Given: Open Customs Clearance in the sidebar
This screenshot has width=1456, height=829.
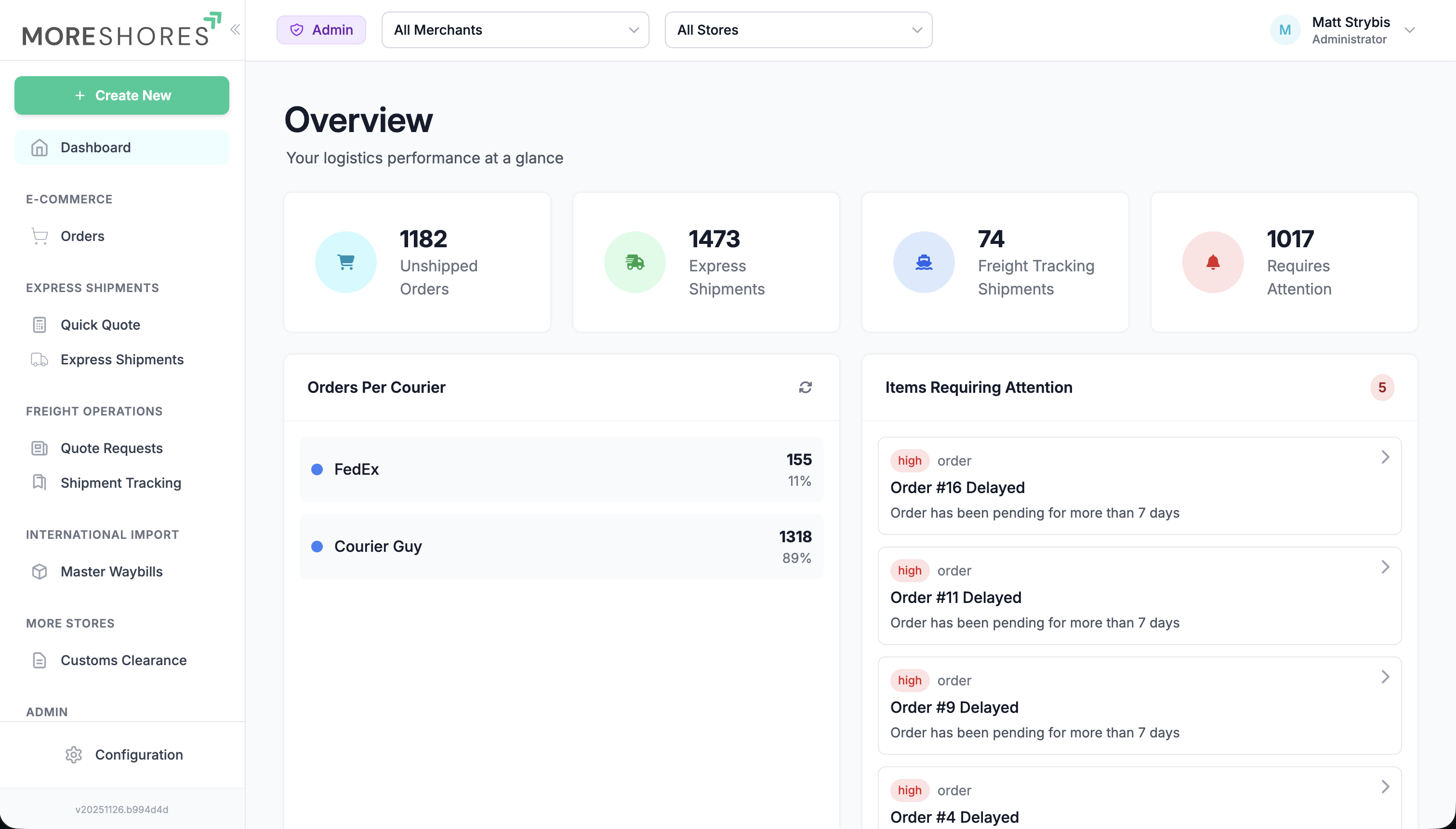Looking at the screenshot, I should (123, 660).
